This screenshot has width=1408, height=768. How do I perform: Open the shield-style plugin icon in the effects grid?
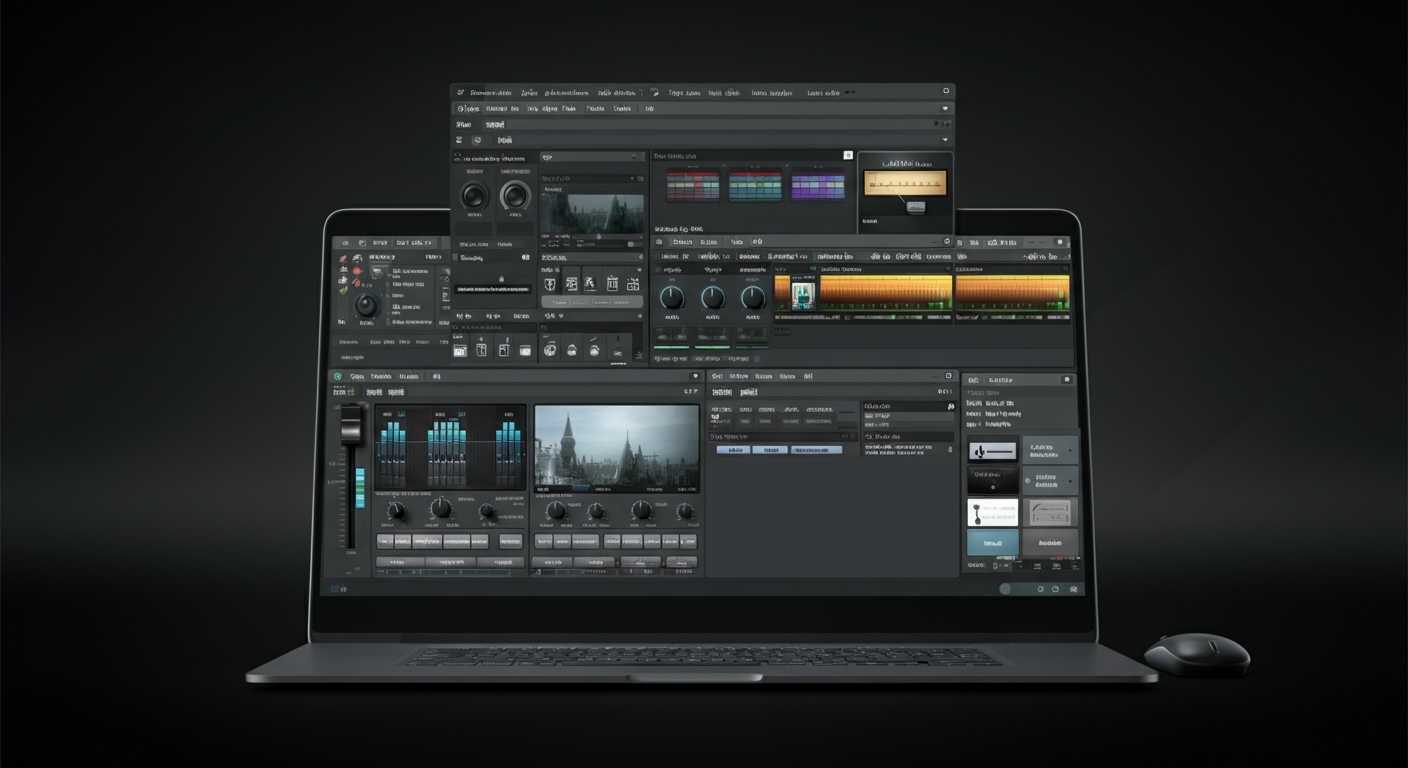pos(550,283)
